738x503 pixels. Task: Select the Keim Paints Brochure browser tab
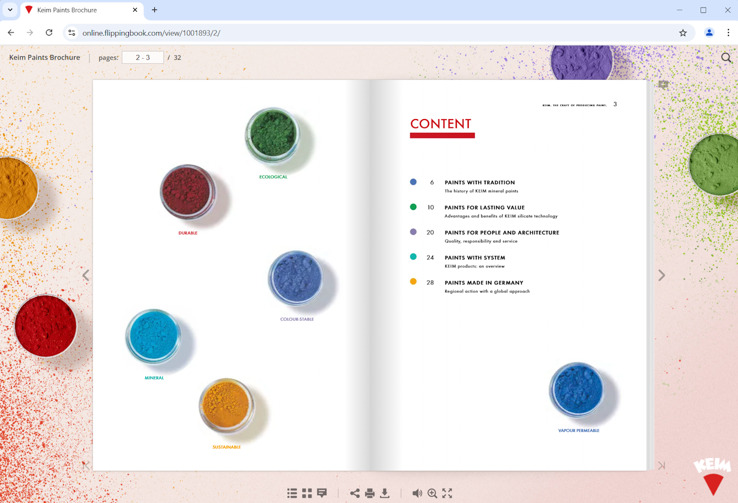click(x=81, y=10)
